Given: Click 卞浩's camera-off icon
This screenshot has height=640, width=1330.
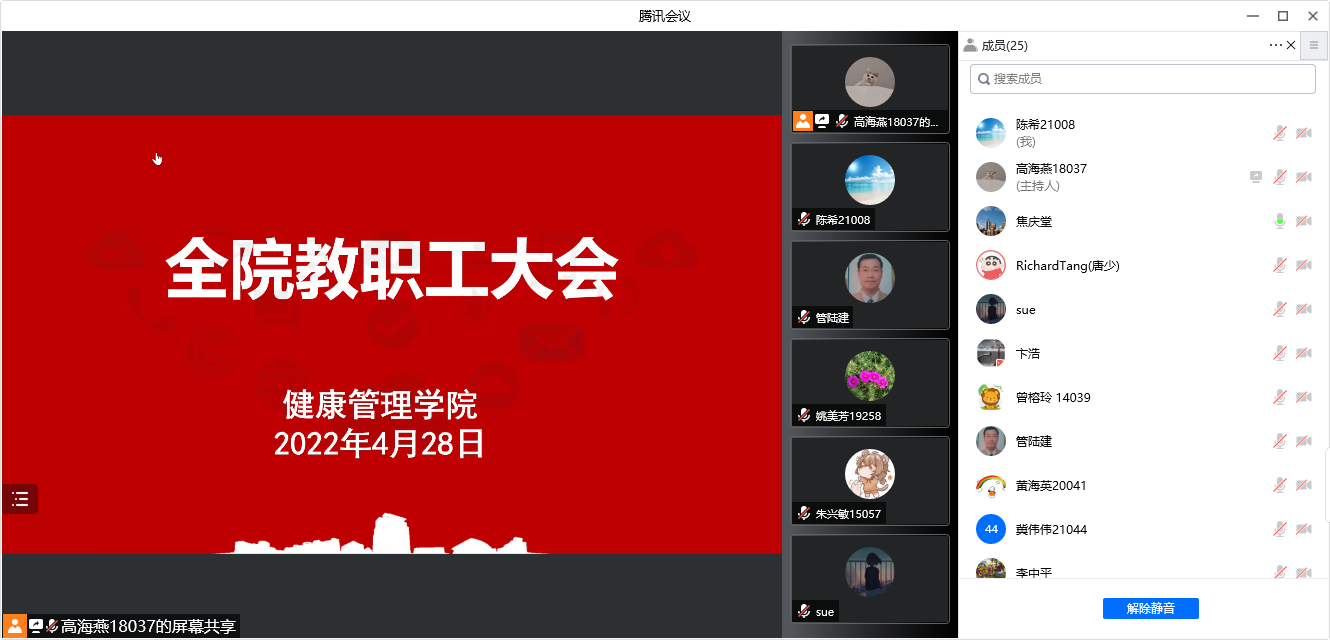Looking at the screenshot, I should 1303,353.
